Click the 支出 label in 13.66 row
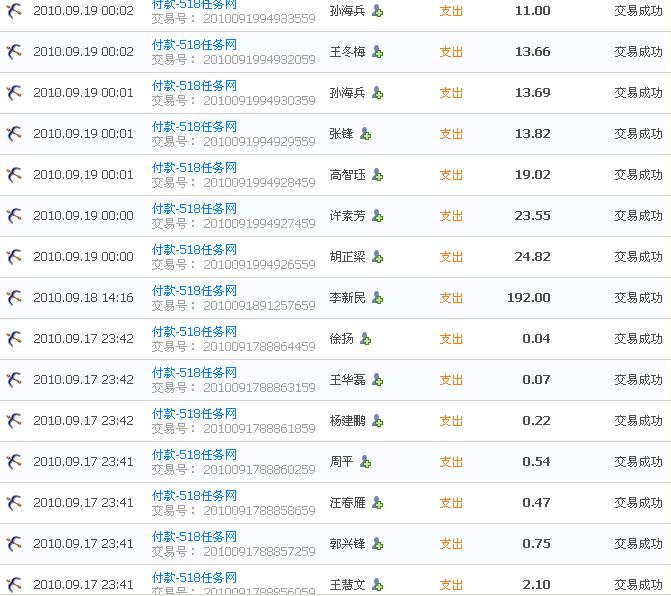Image resolution: width=671 pixels, height=596 pixels. pos(451,52)
